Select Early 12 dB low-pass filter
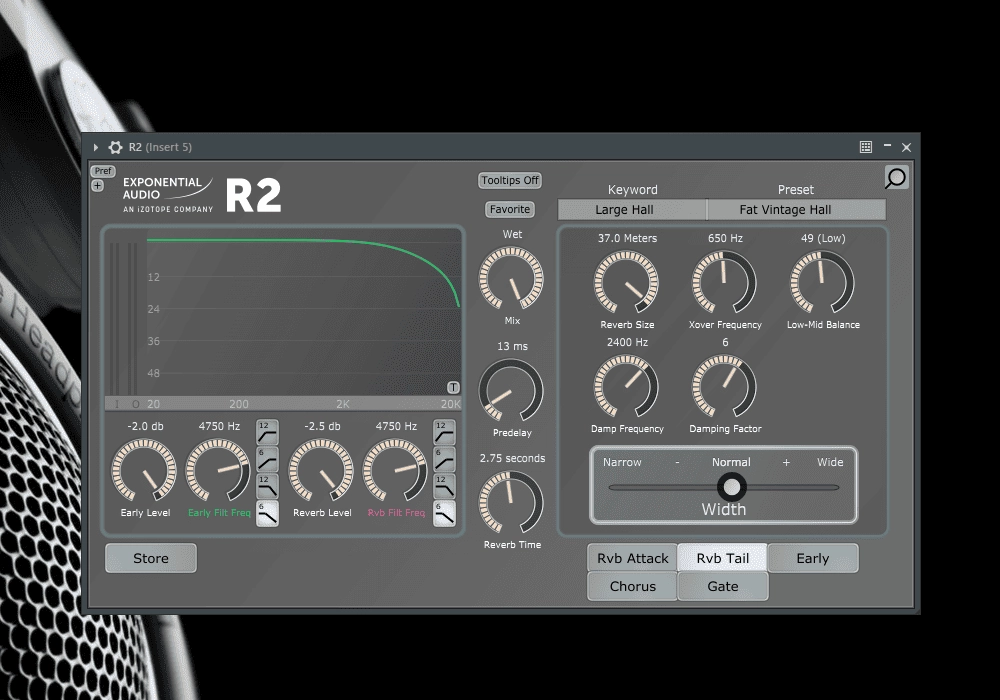 (x=267, y=486)
